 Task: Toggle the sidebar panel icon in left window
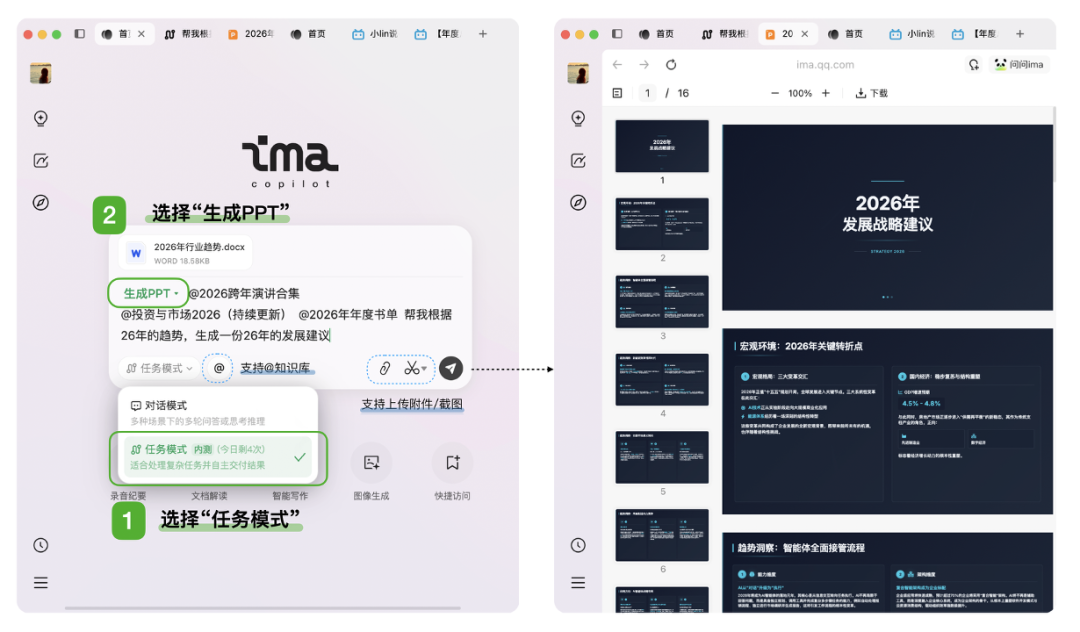click(80, 34)
